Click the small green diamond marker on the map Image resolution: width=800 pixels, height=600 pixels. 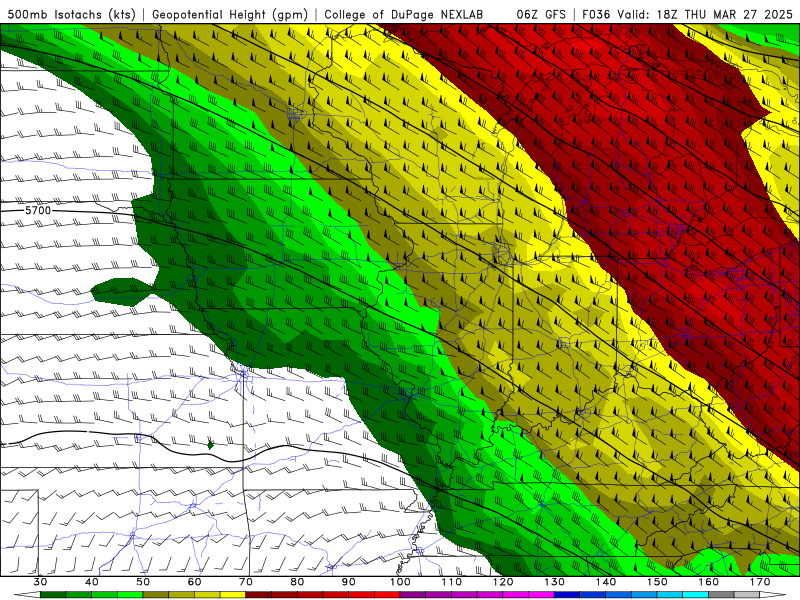point(210,445)
